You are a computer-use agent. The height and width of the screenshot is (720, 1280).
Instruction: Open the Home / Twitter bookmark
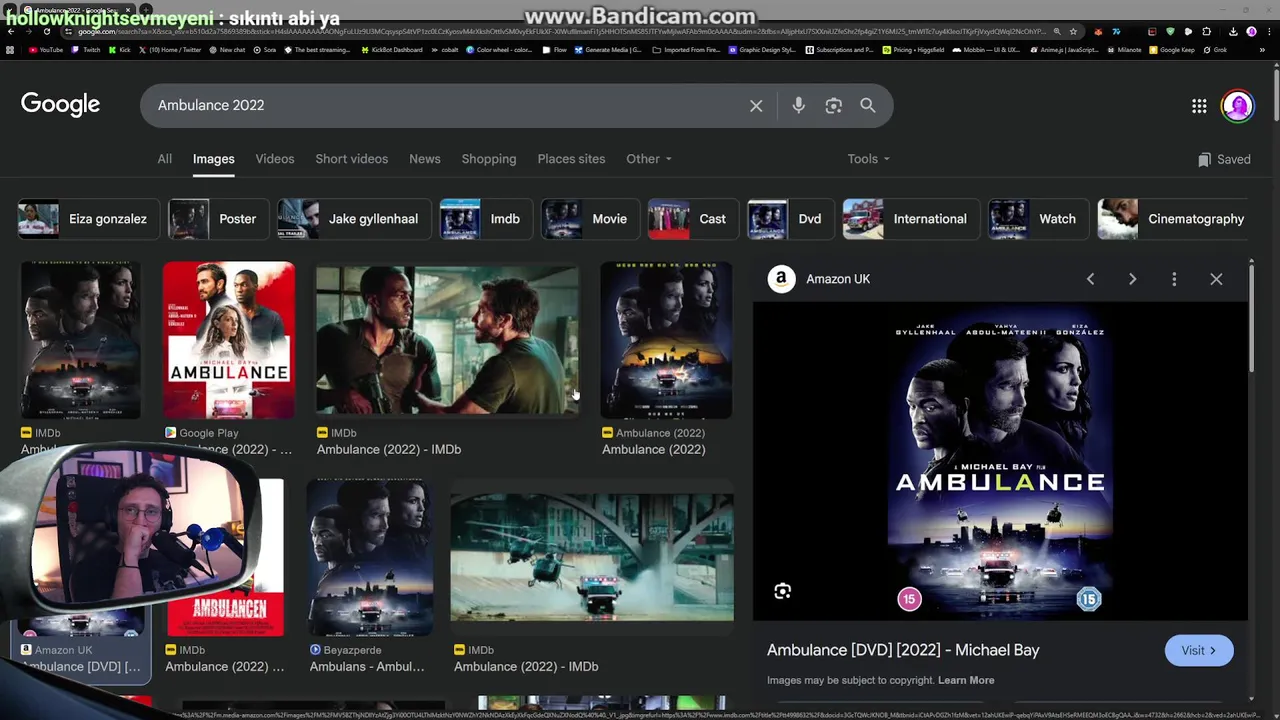pos(170,50)
